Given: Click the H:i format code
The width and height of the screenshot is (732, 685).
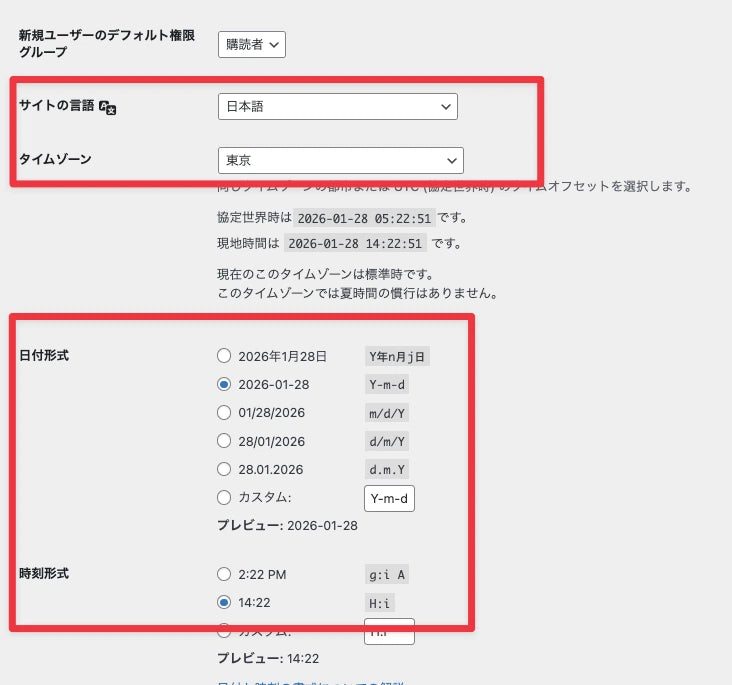Looking at the screenshot, I should [379, 603].
